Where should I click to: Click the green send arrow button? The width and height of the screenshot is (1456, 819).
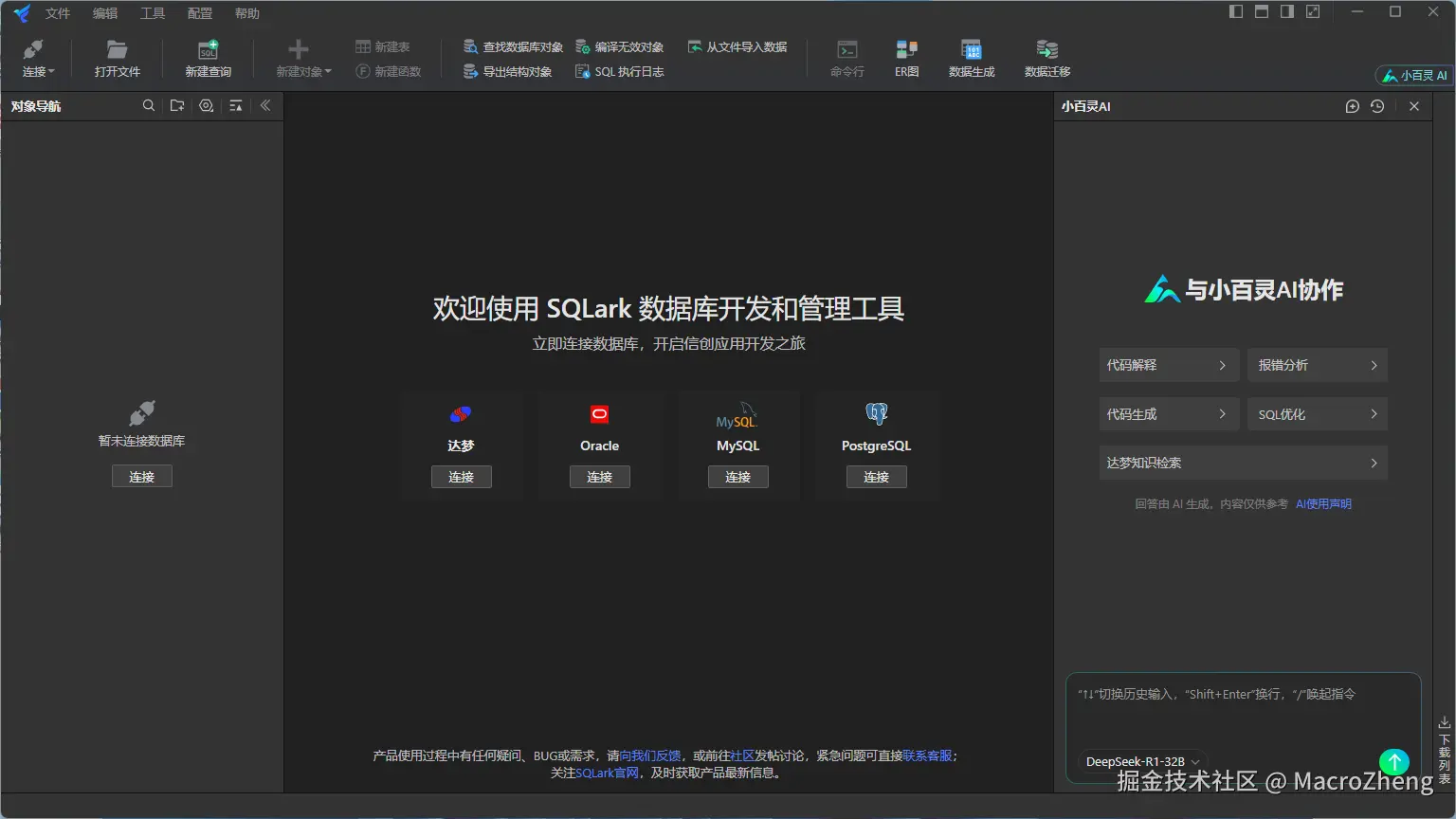tap(1393, 761)
